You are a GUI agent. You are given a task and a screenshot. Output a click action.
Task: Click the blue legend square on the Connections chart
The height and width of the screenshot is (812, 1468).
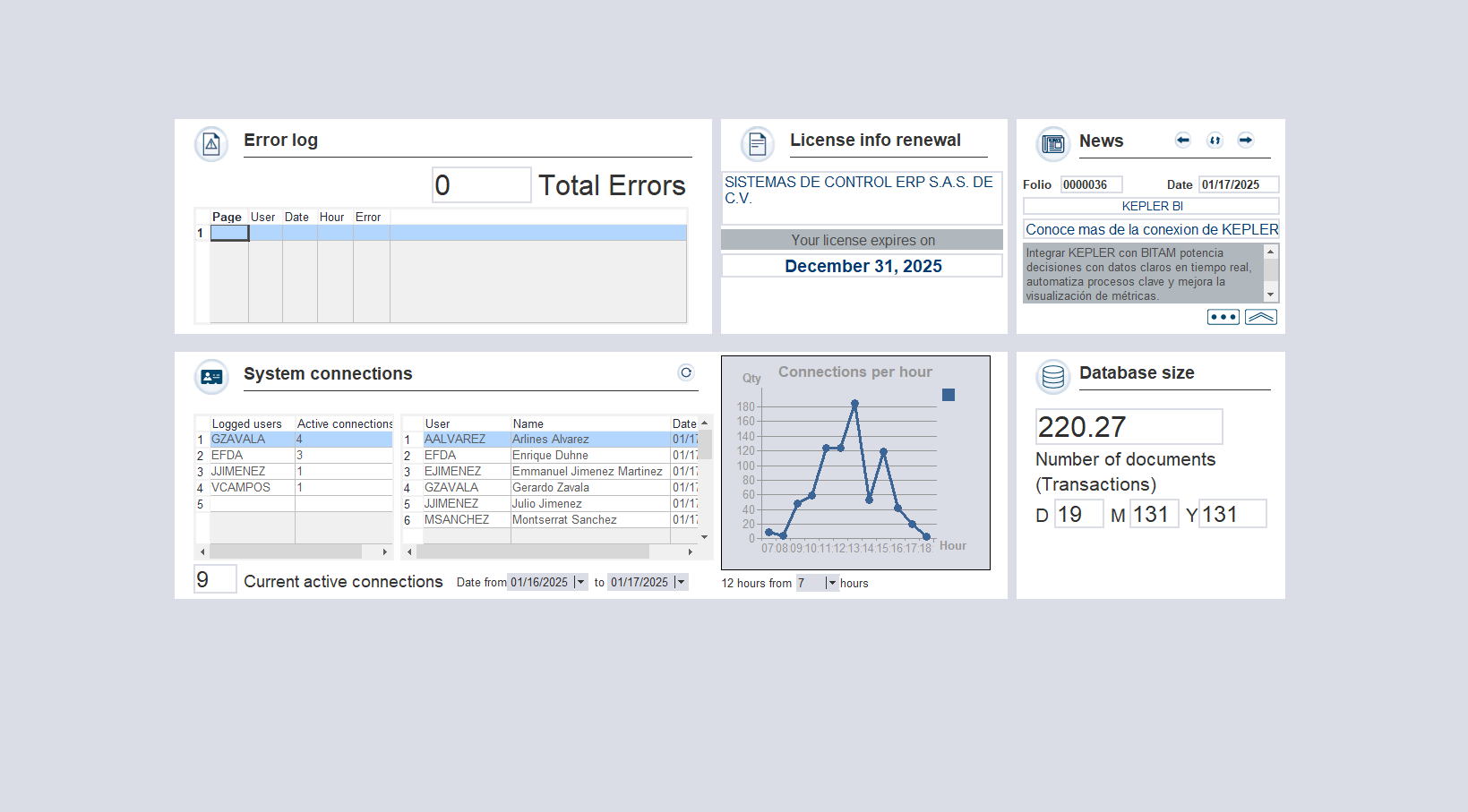949,394
